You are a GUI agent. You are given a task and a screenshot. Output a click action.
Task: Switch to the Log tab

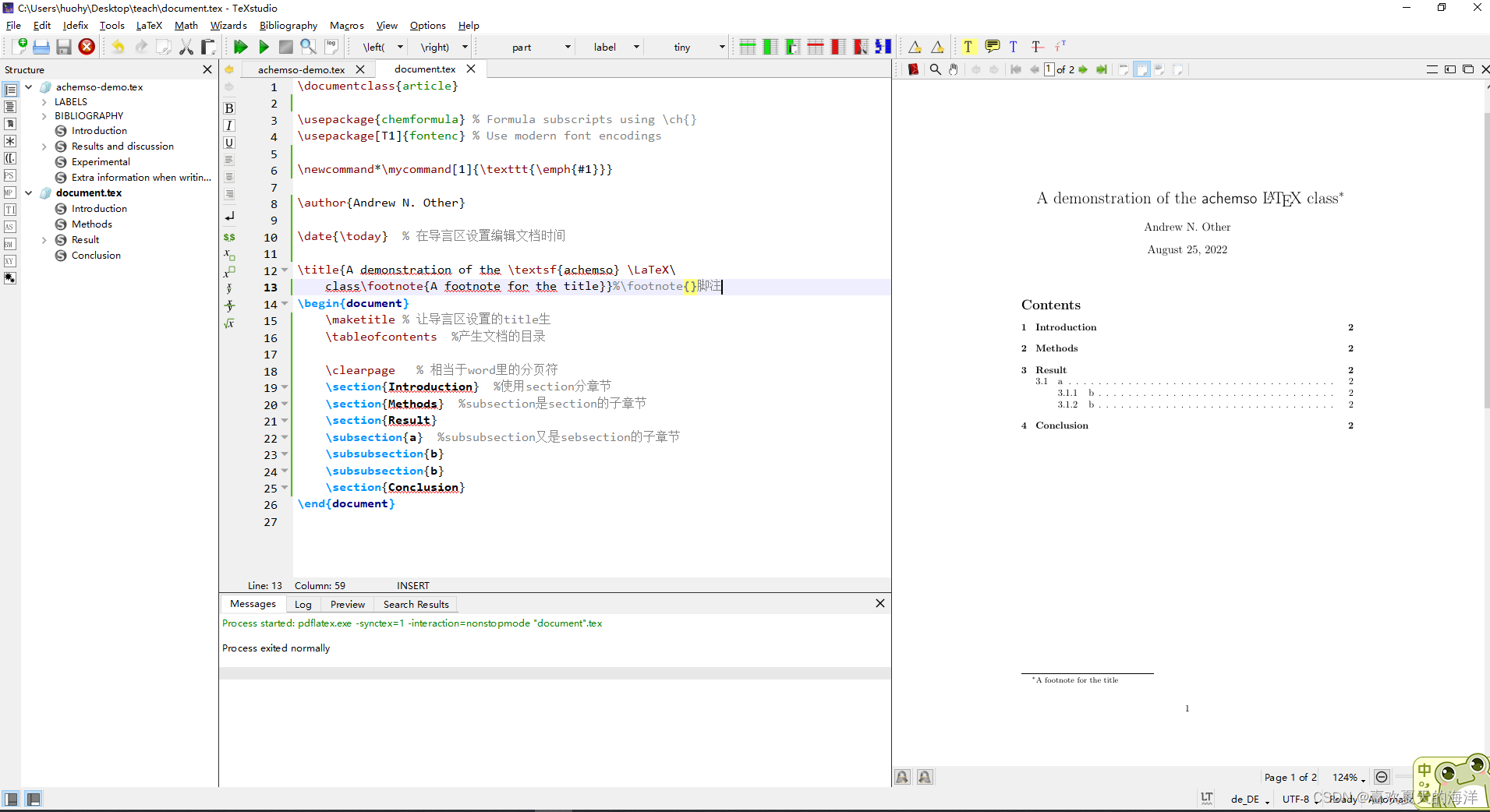(303, 604)
